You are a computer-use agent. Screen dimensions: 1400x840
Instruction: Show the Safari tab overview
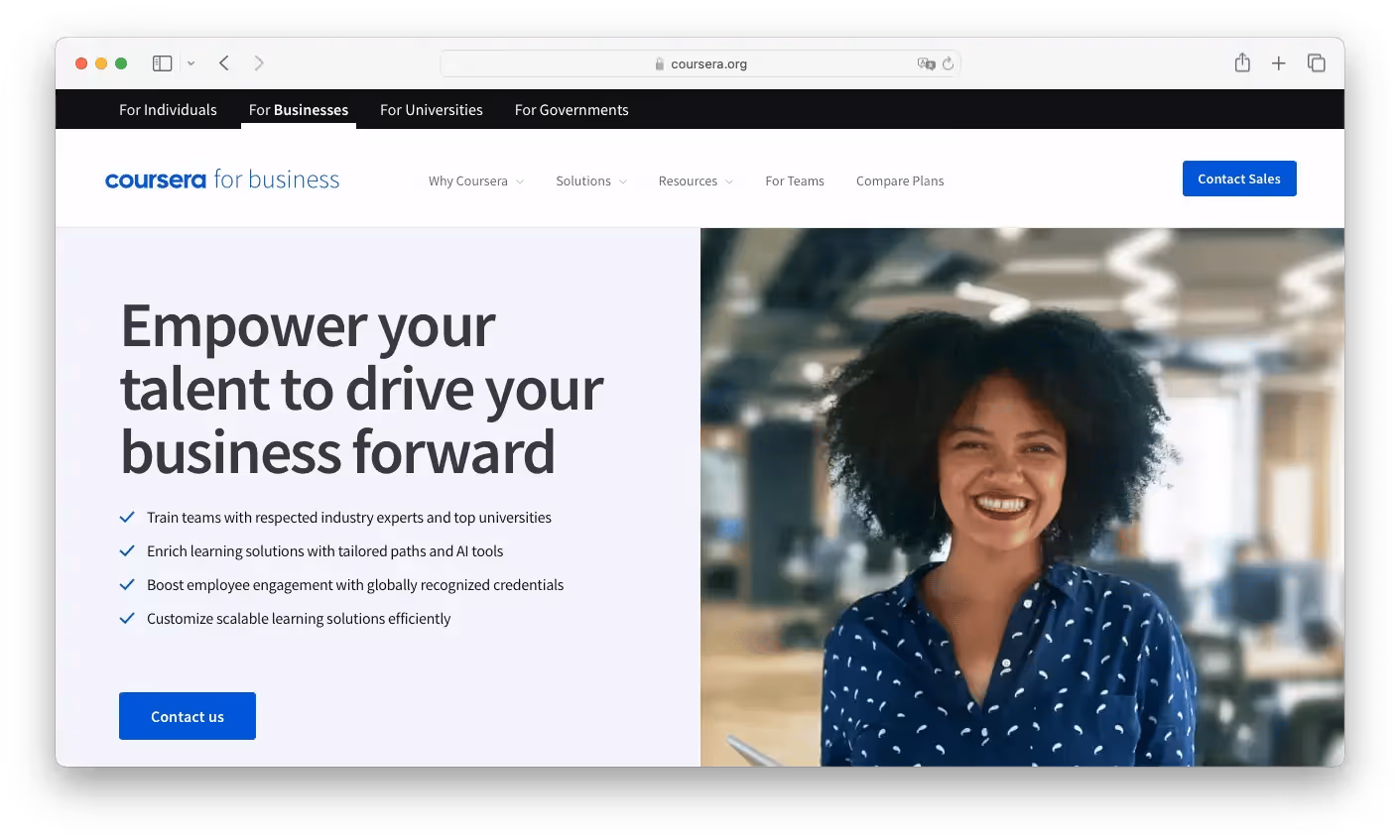1317,62
